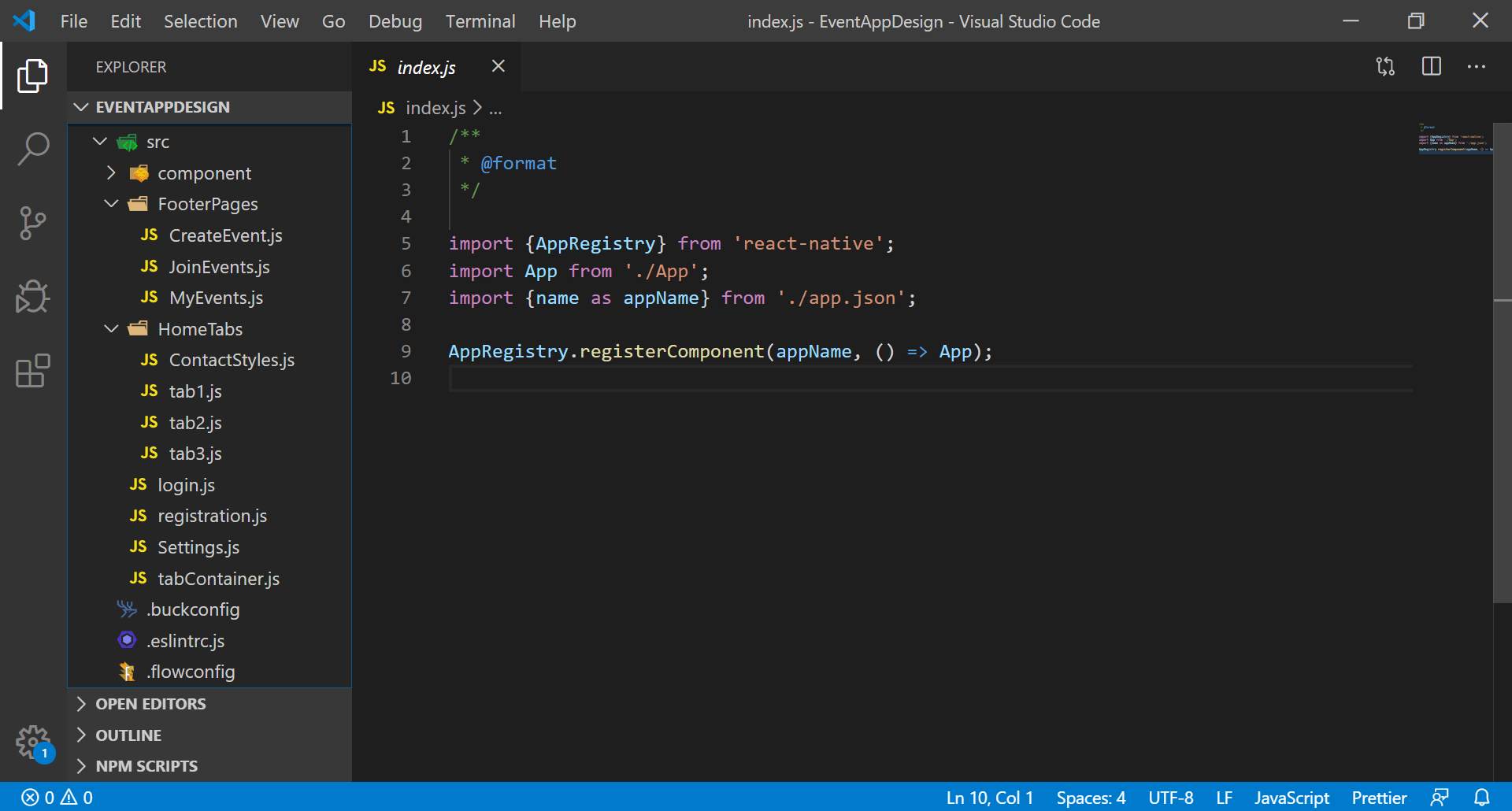Open CreateEvent.js file

point(209,235)
